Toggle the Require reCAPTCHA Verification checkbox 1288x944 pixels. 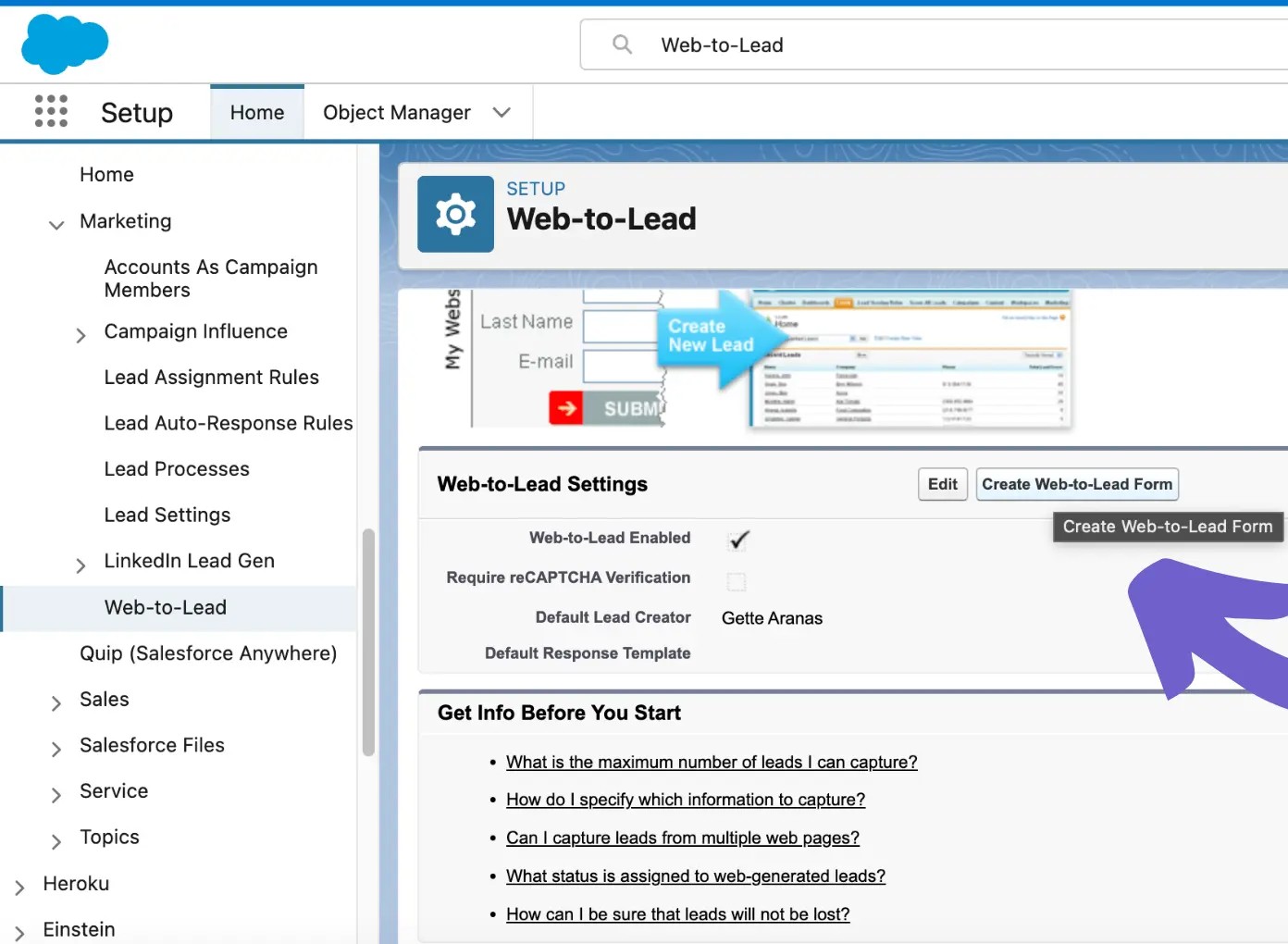point(737,581)
